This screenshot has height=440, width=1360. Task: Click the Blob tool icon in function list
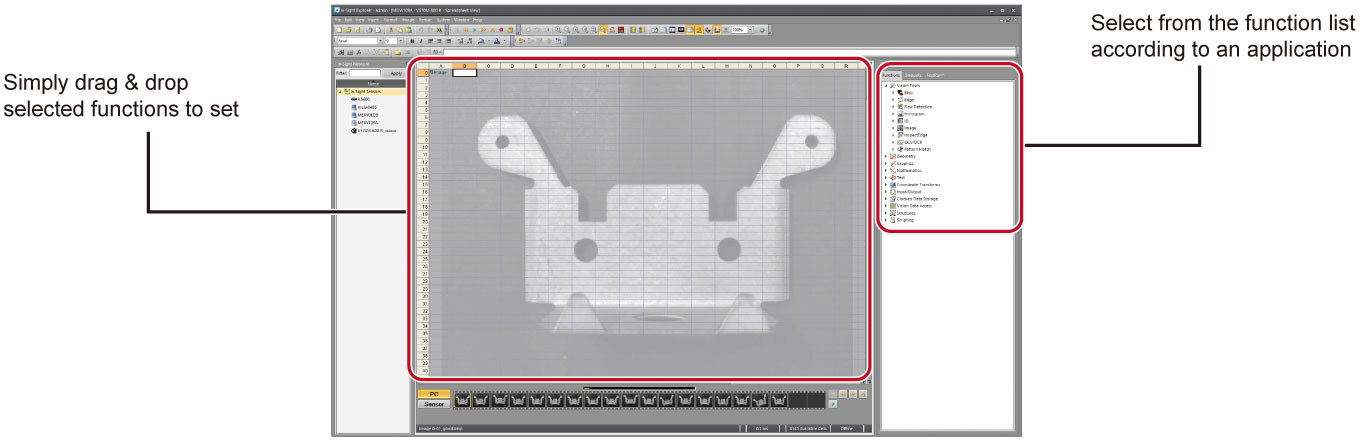pos(900,92)
